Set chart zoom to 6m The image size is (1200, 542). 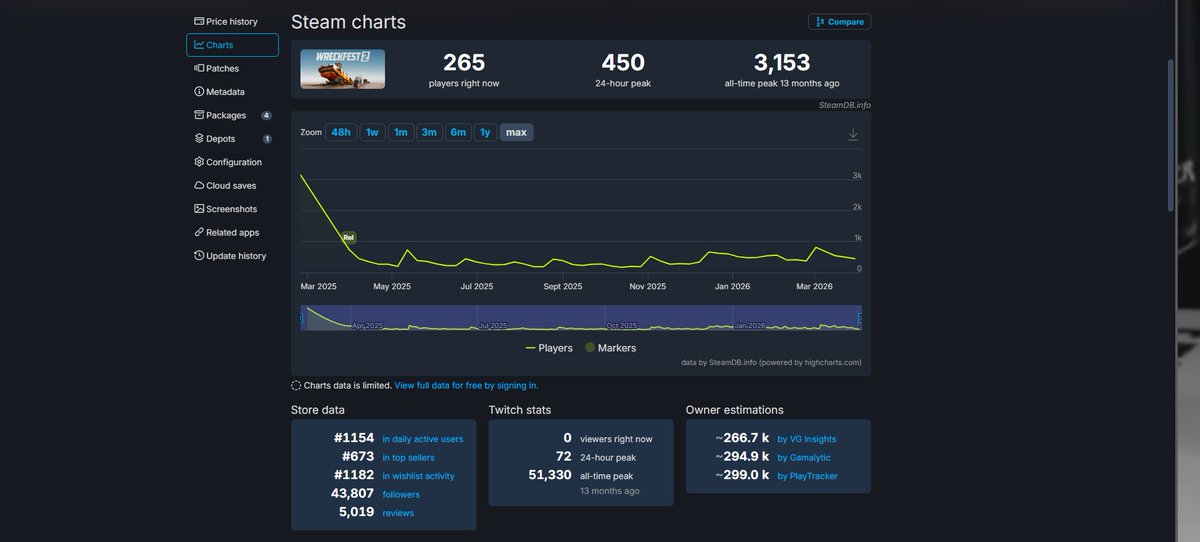[x=458, y=132]
